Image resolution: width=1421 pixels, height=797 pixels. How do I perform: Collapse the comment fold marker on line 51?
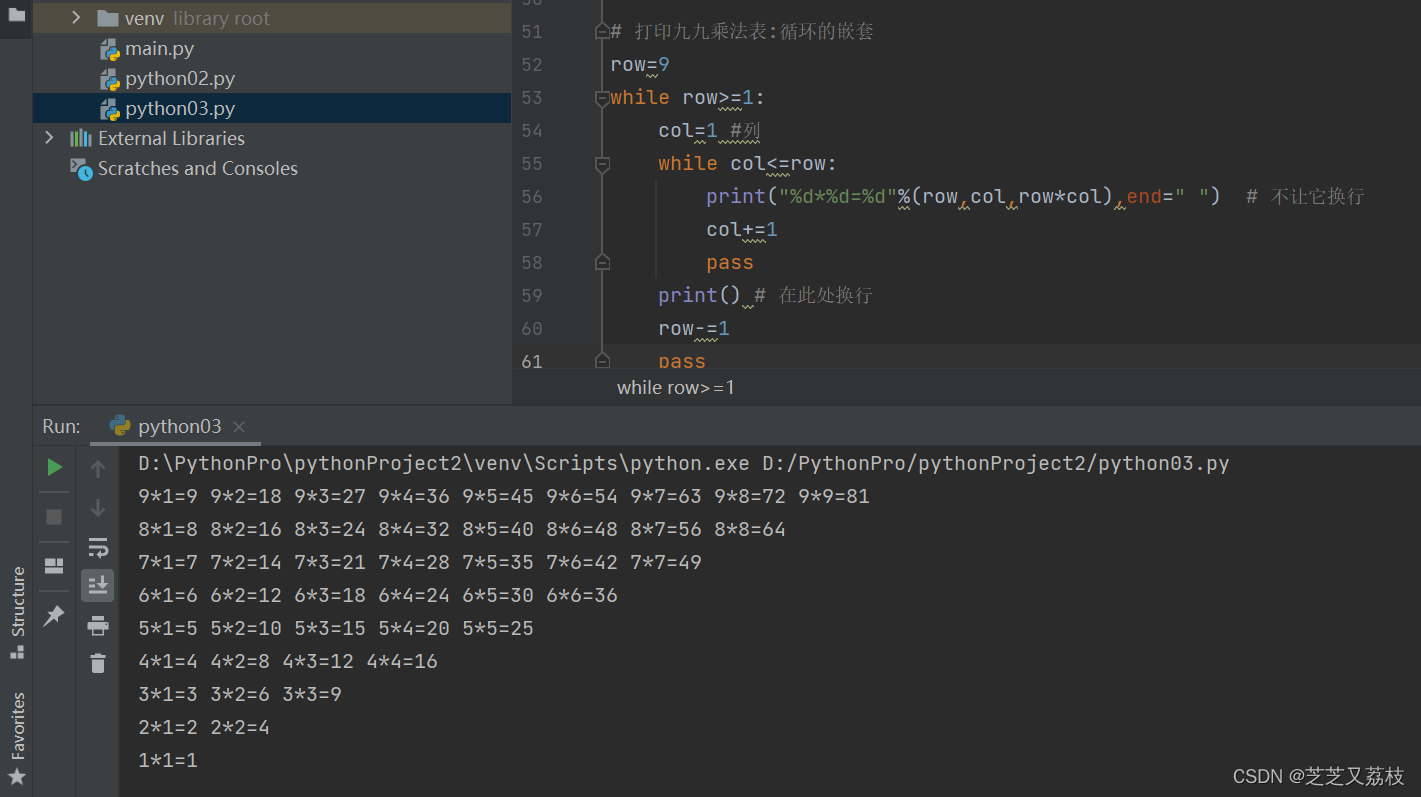pos(602,32)
